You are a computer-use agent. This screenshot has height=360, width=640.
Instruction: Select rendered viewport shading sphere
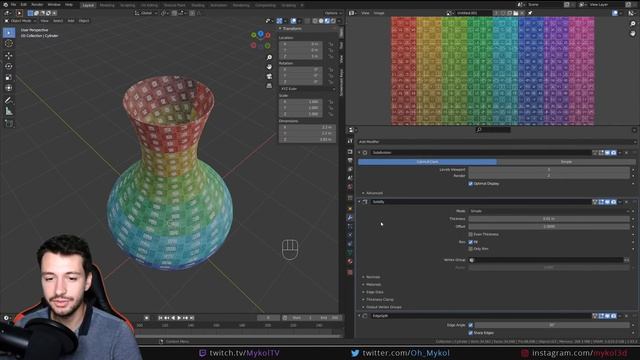pos(333,20)
